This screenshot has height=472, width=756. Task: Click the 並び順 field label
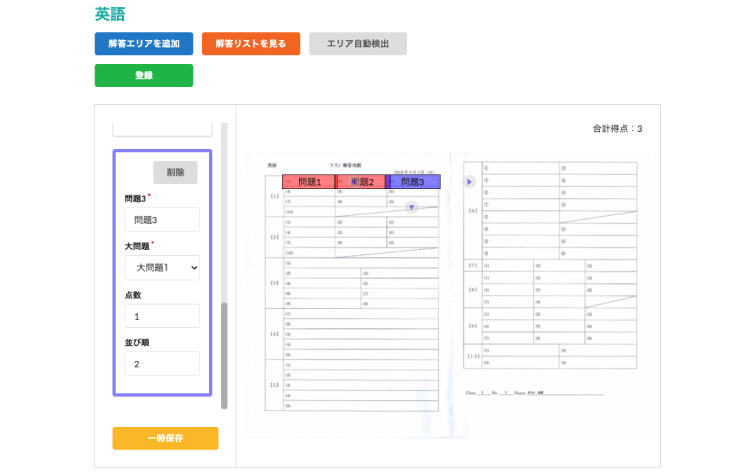[137, 343]
